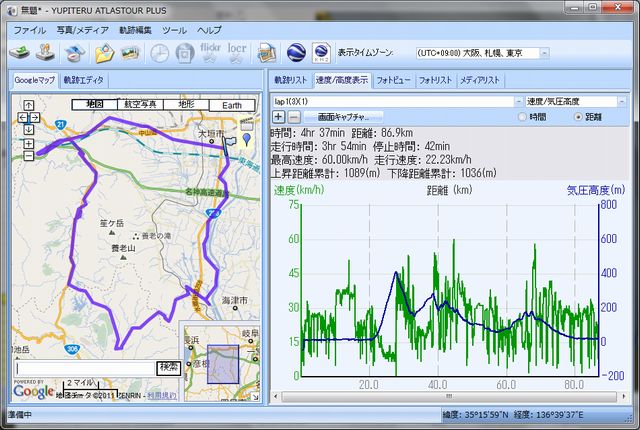The image size is (640, 430).
Task: Open the 利用規約 terms link
Action: tap(162, 395)
